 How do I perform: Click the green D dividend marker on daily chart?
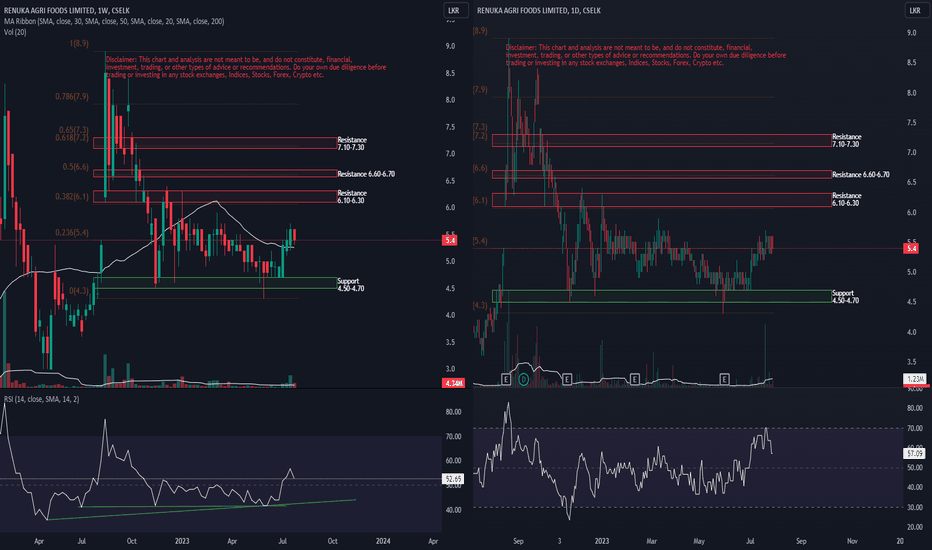point(524,379)
